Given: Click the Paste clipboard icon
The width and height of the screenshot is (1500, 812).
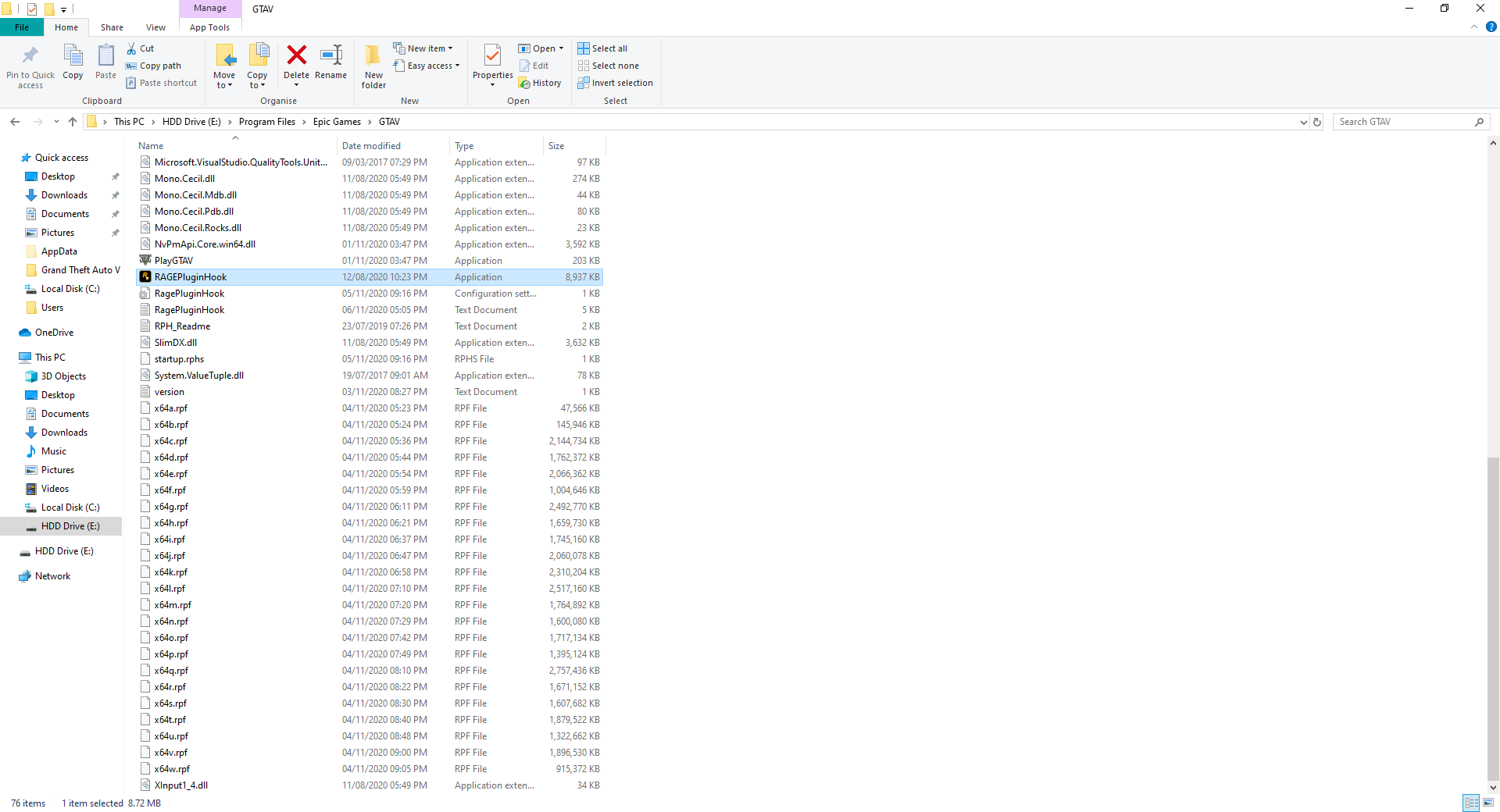Looking at the screenshot, I should (x=105, y=56).
